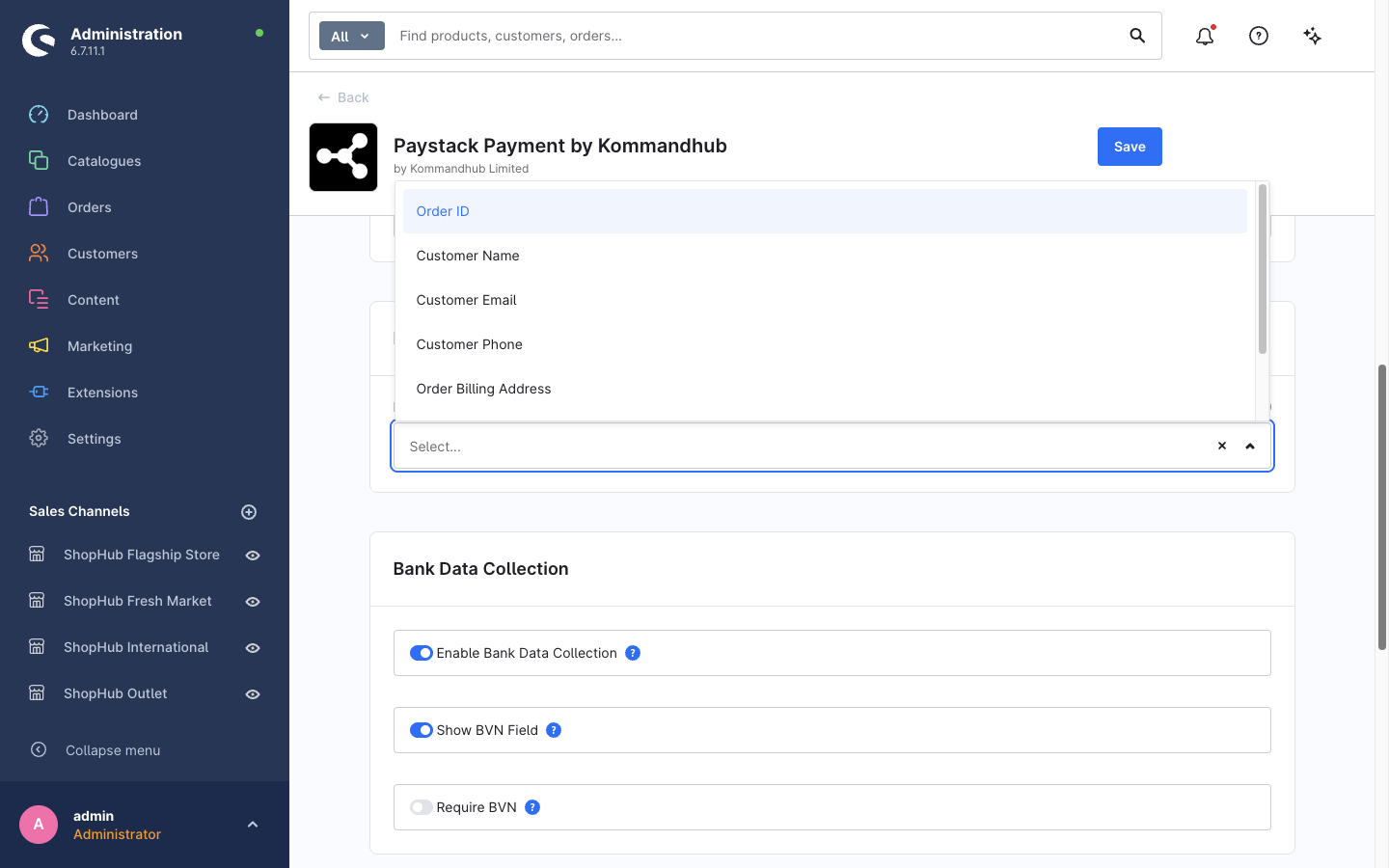Click the ShopHub Flagship Store storefront icon

coord(37,555)
